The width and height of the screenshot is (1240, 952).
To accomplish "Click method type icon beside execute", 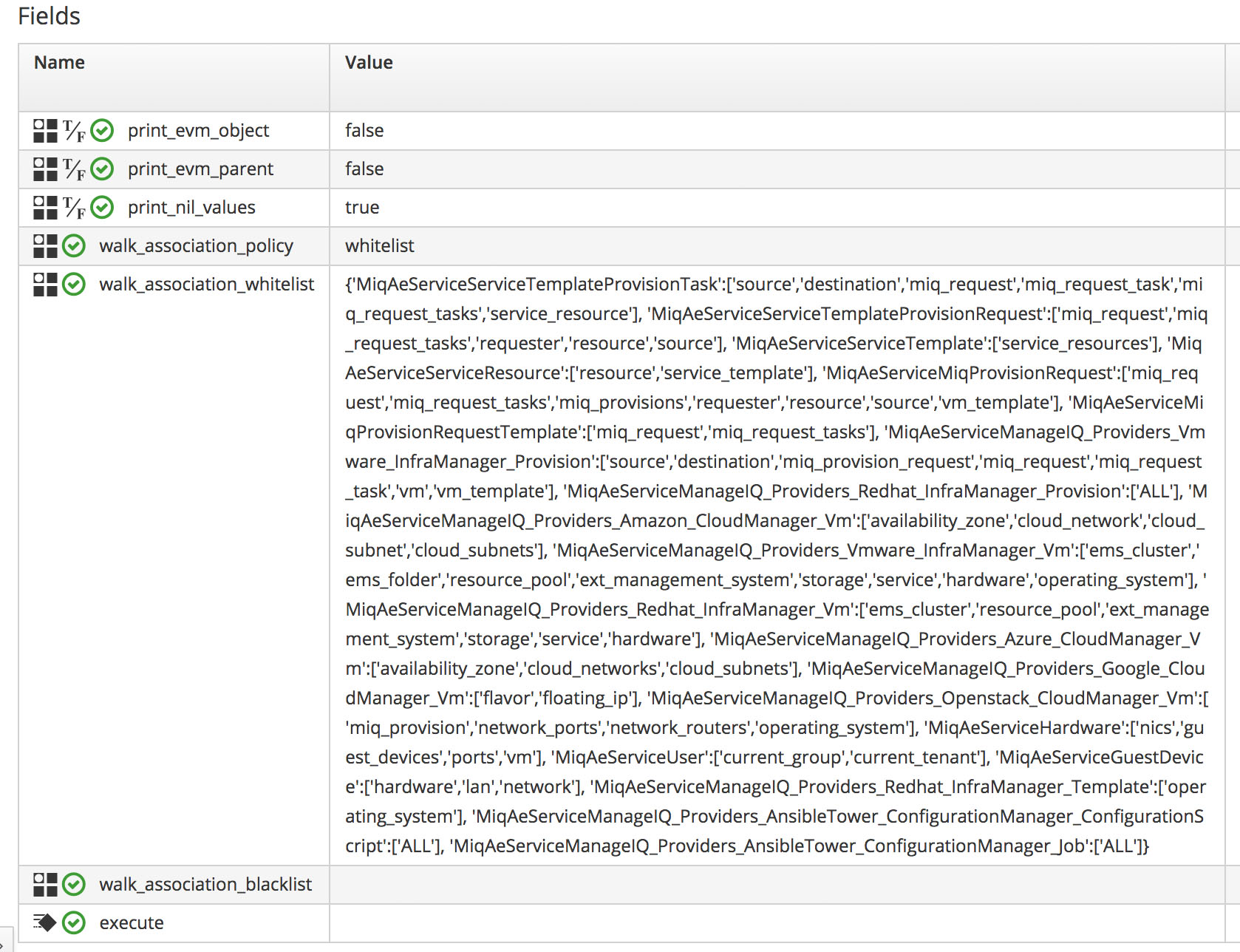I will click(45, 922).
